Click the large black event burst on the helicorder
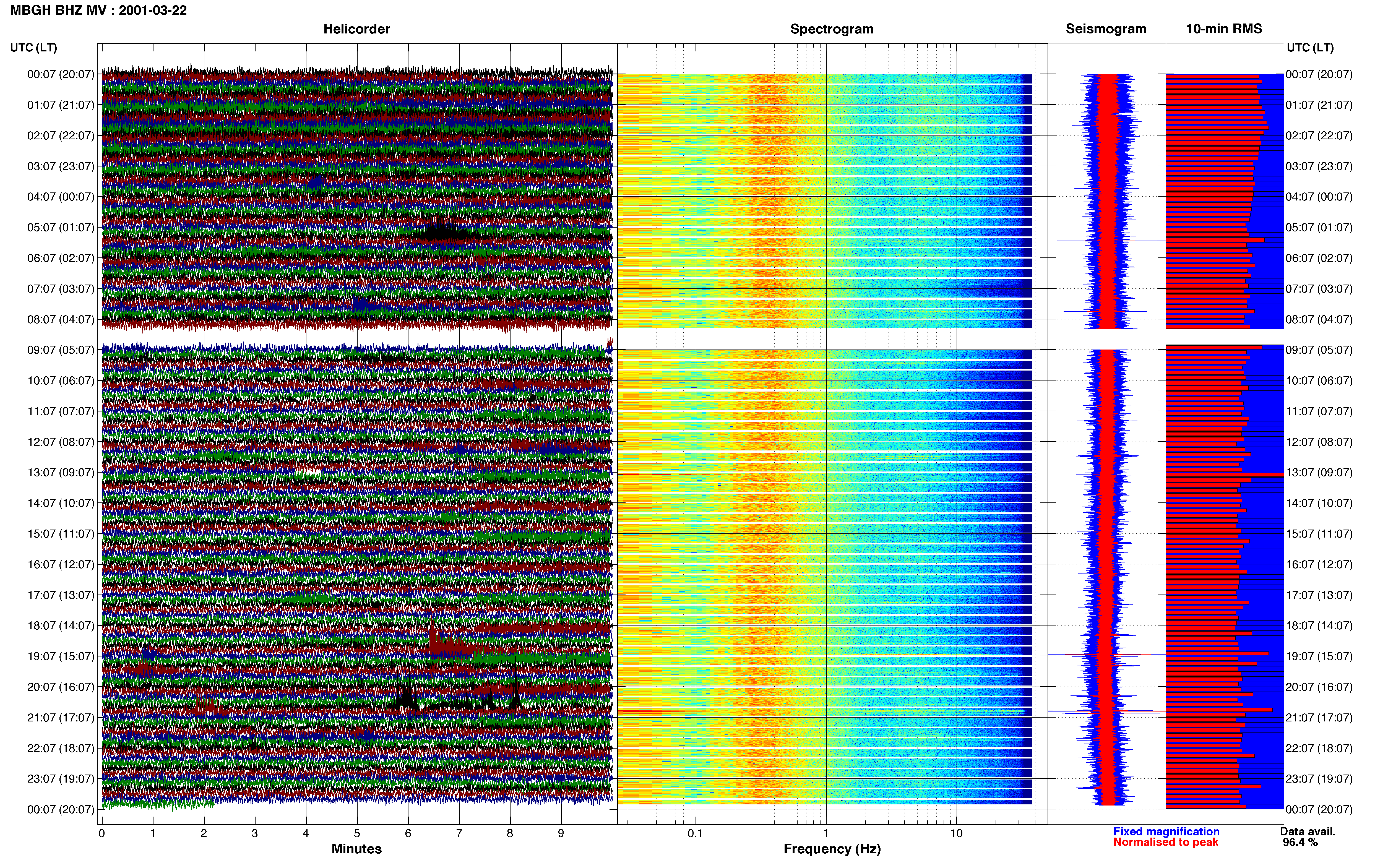1388x868 pixels. (441, 231)
